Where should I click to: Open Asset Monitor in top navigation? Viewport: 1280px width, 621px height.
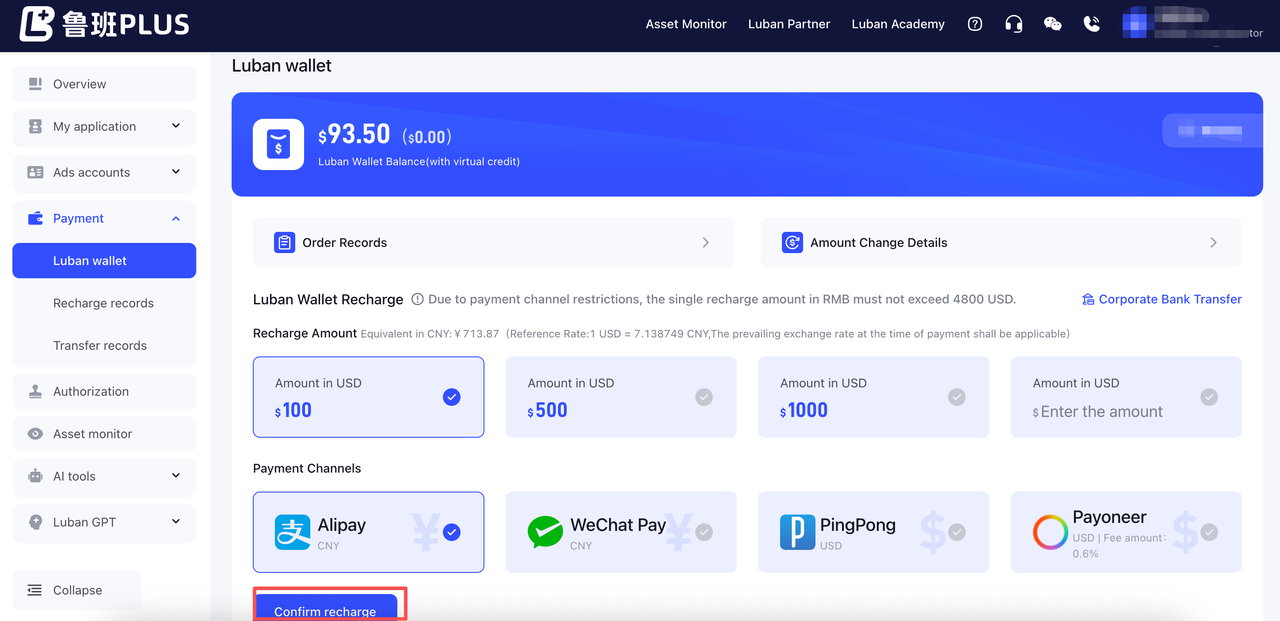(x=686, y=24)
